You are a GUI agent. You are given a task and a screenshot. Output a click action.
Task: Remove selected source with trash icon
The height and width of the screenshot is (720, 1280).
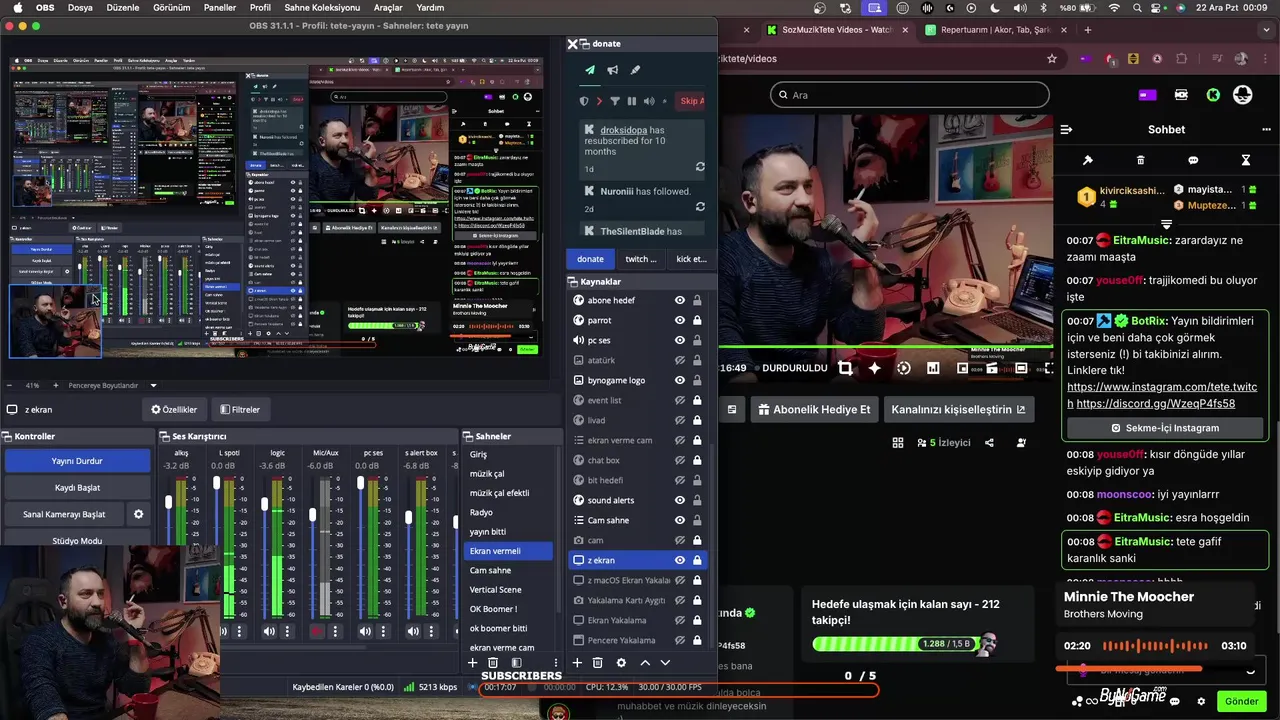598,663
